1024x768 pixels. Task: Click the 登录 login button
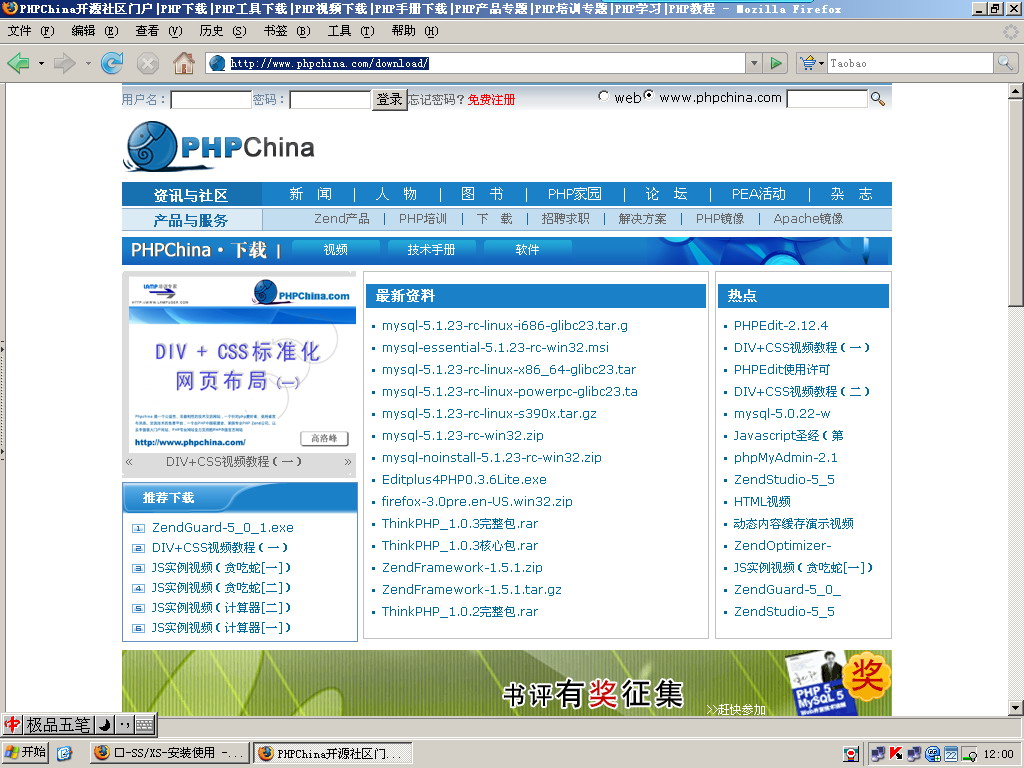[389, 99]
